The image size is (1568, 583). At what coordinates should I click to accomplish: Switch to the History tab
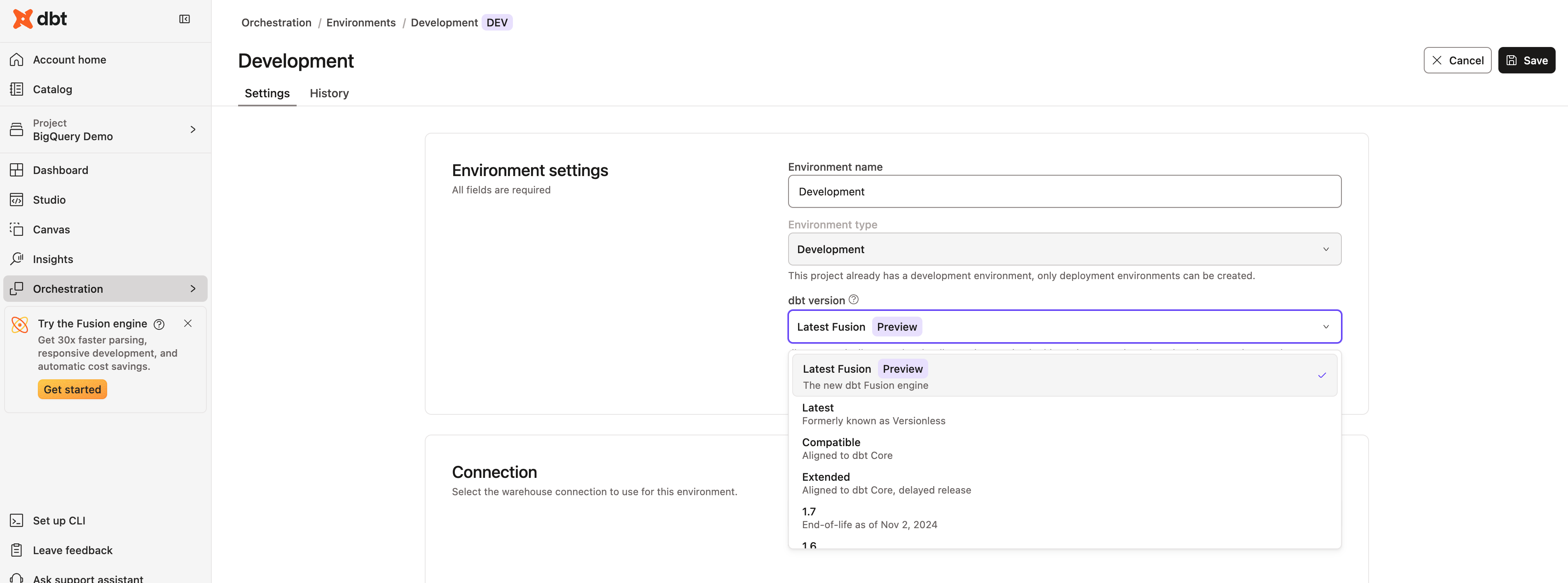coord(329,93)
